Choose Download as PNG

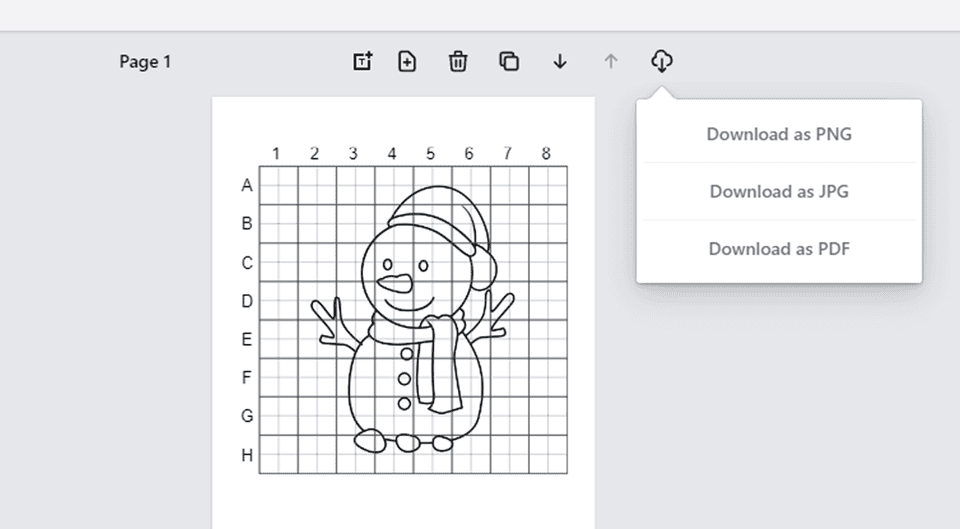pos(779,134)
